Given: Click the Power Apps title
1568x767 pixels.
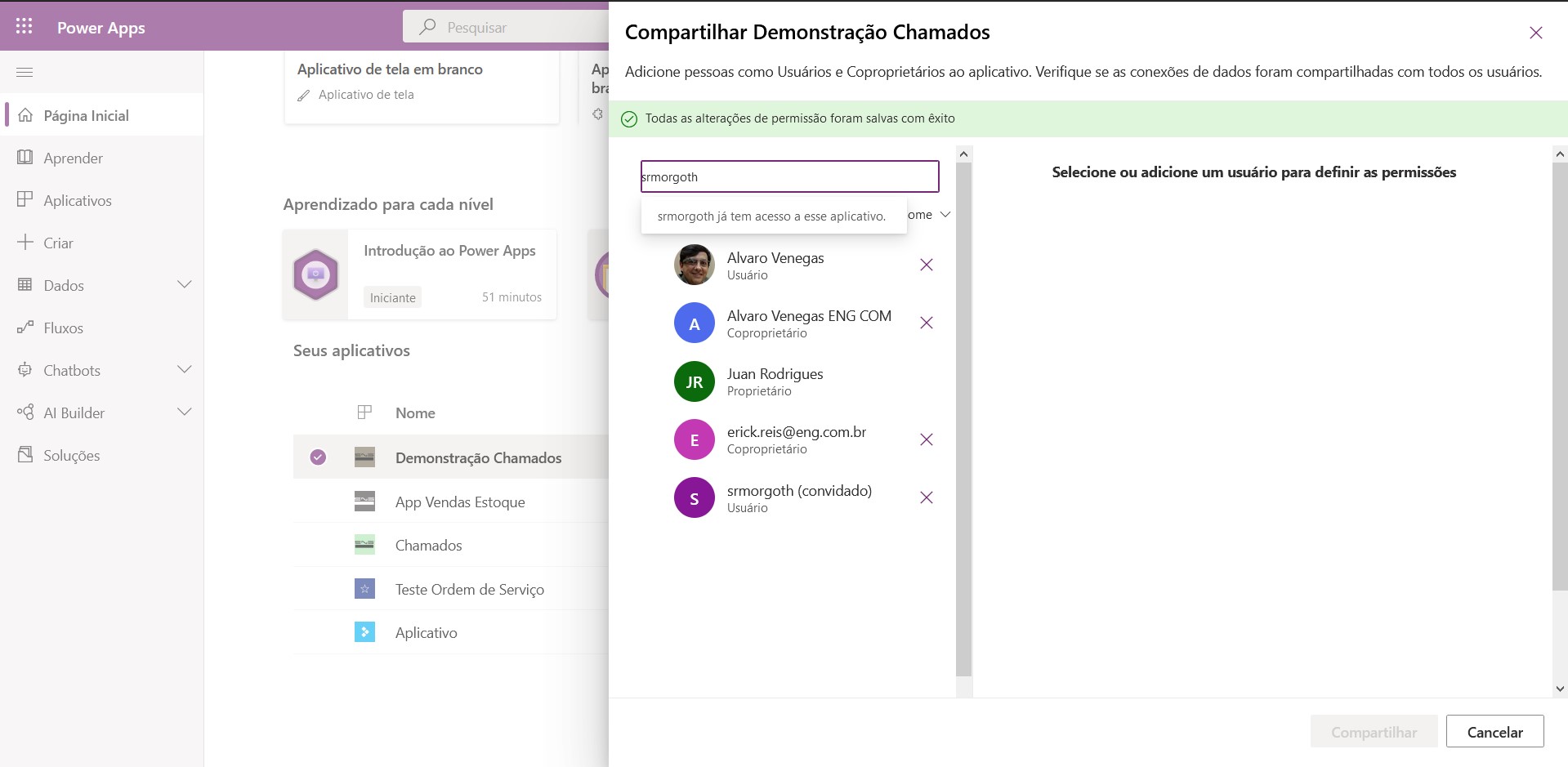Looking at the screenshot, I should pyautogui.click(x=101, y=28).
